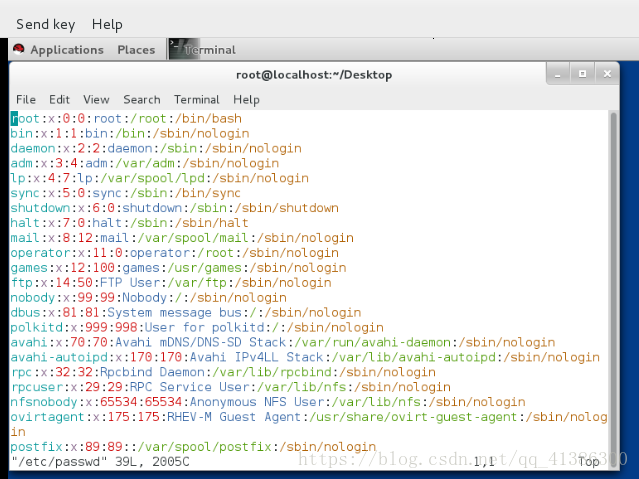Screen dimensions: 639x479
Task: Click the dbus System message bus line
Action: point(186,313)
